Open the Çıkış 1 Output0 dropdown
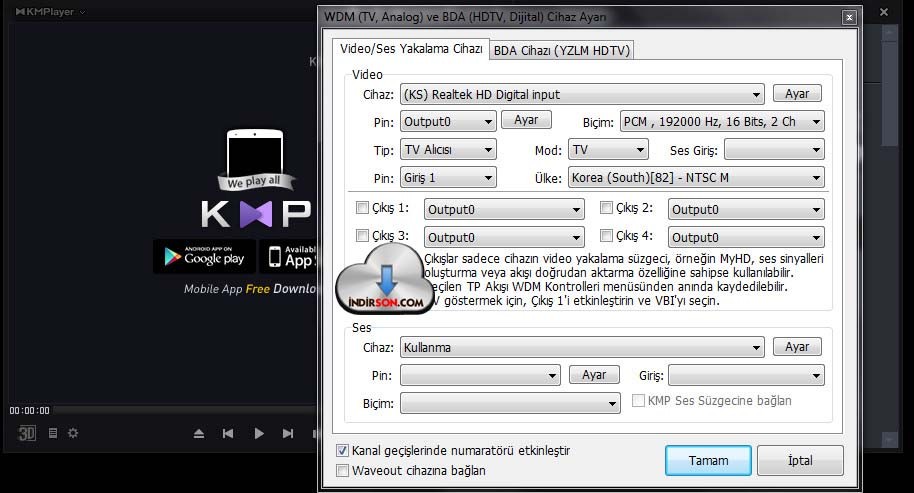Screen dimensions: 914x493 504,209
